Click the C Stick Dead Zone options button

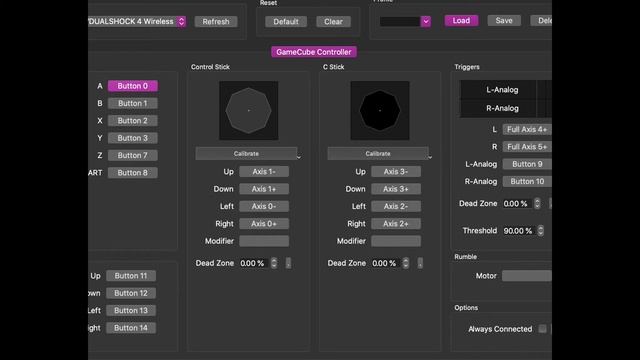(420, 263)
